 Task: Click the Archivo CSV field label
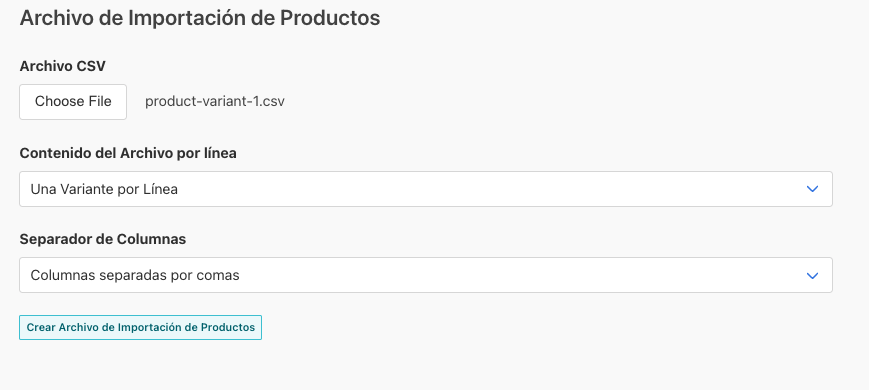[63, 66]
